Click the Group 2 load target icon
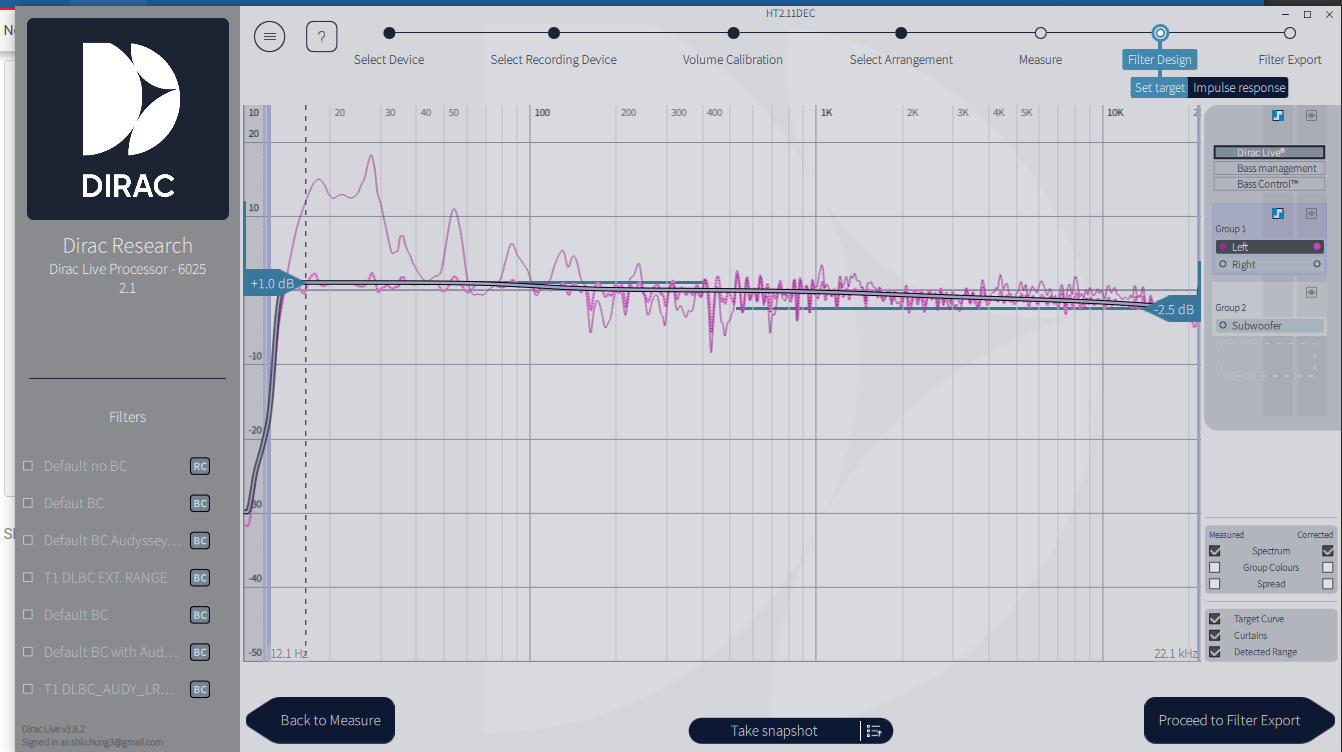The height and width of the screenshot is (752, 1342). (1311, 292)
